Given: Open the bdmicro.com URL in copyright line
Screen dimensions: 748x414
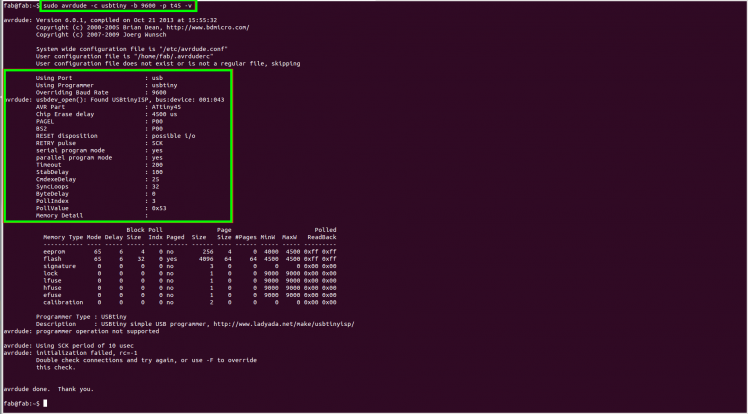Looking at the screenshot, I should pyautogui.click(x=206, y=28).
